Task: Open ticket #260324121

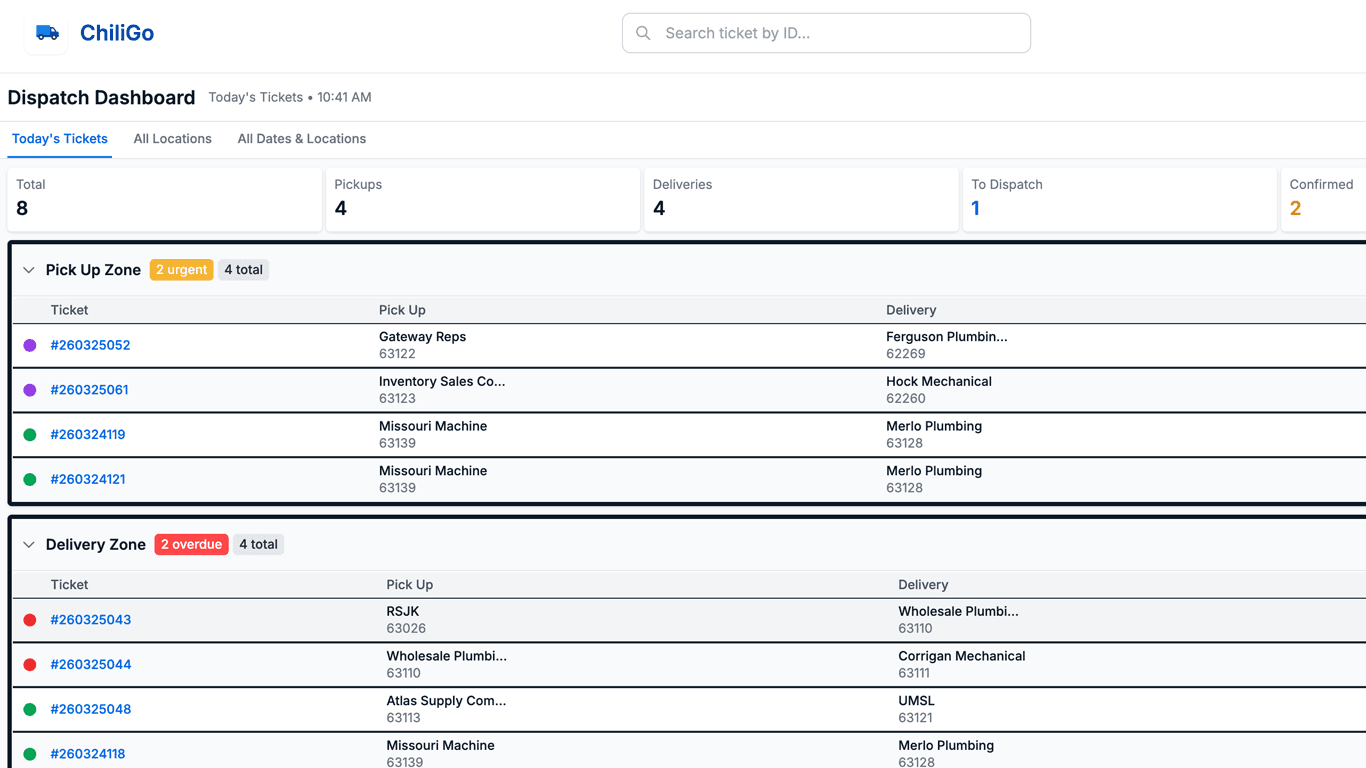Action: [88, 480]
